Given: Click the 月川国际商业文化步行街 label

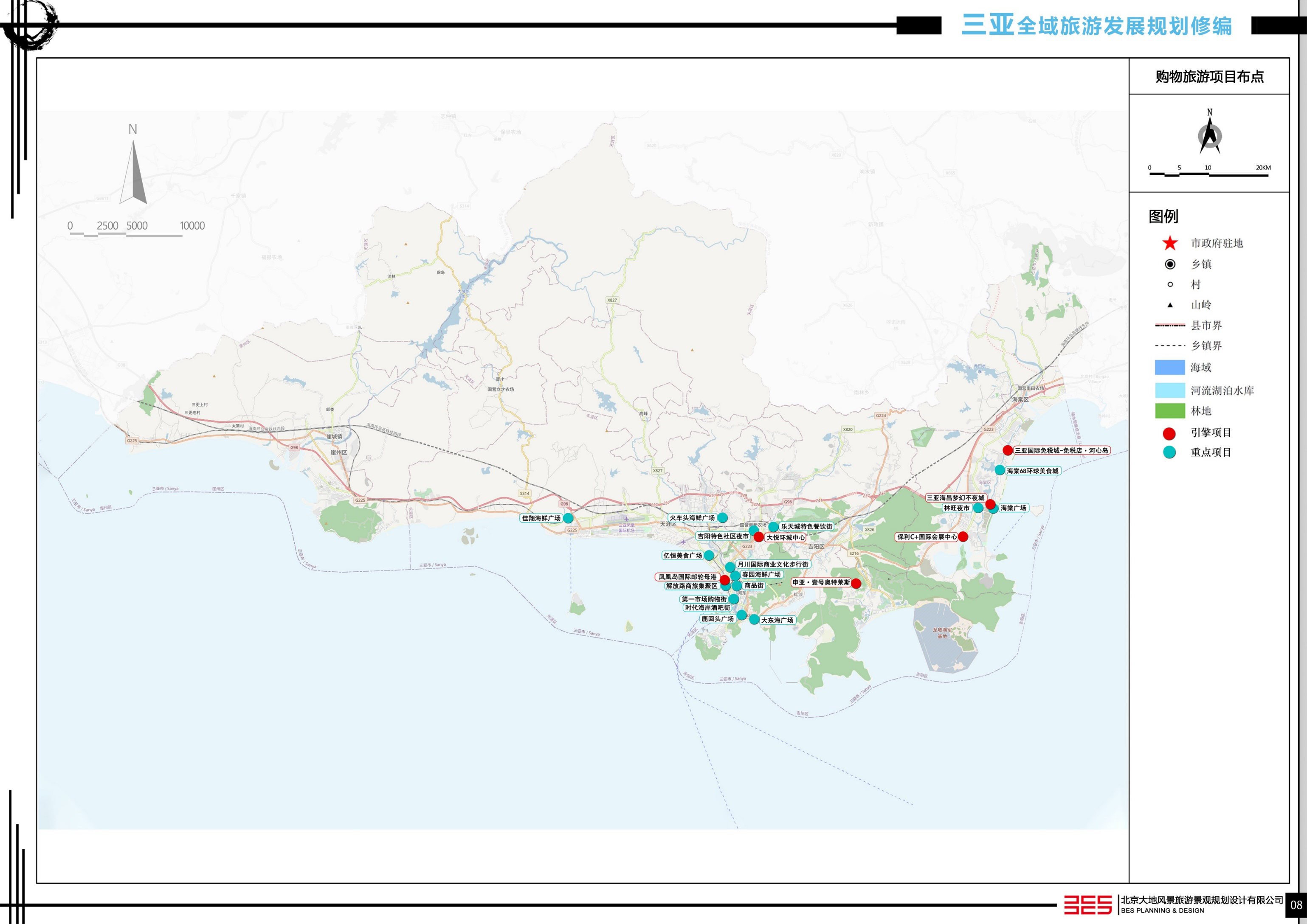Looking at the screenshot, I should (772, 564).
